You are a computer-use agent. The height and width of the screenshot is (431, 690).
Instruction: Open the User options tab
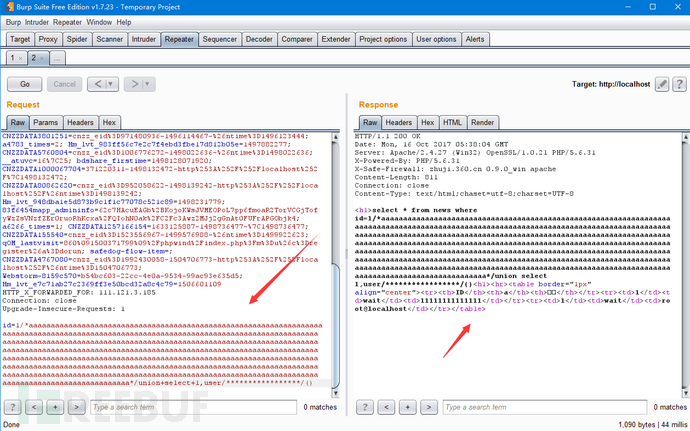click(x=436, y=39)
